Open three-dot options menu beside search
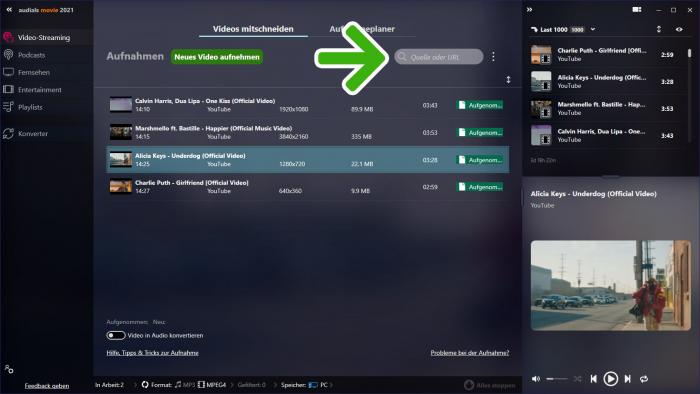The image size is (700, 394). (493, 57)
